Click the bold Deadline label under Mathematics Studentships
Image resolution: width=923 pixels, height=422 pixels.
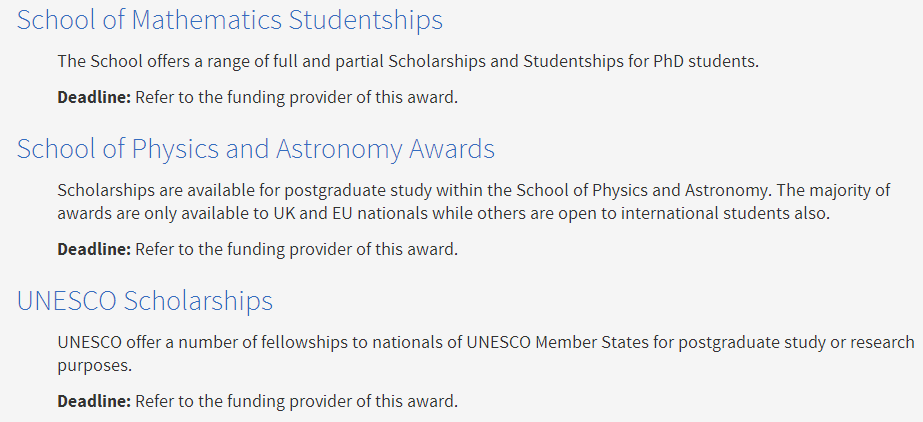(94, 97)
